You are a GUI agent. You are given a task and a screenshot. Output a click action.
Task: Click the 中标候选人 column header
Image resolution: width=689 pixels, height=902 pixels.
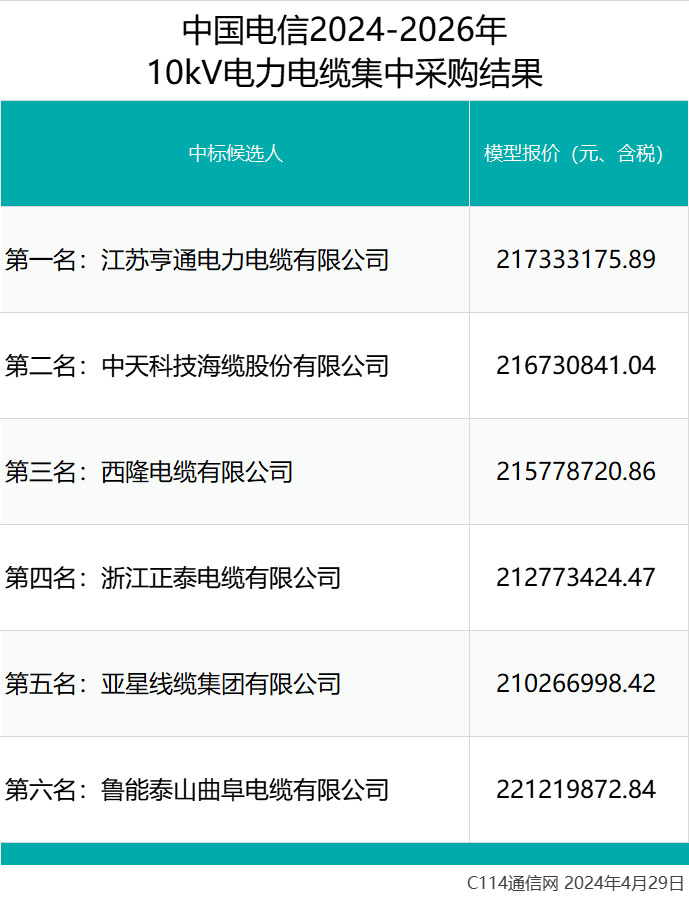point(235,154)
